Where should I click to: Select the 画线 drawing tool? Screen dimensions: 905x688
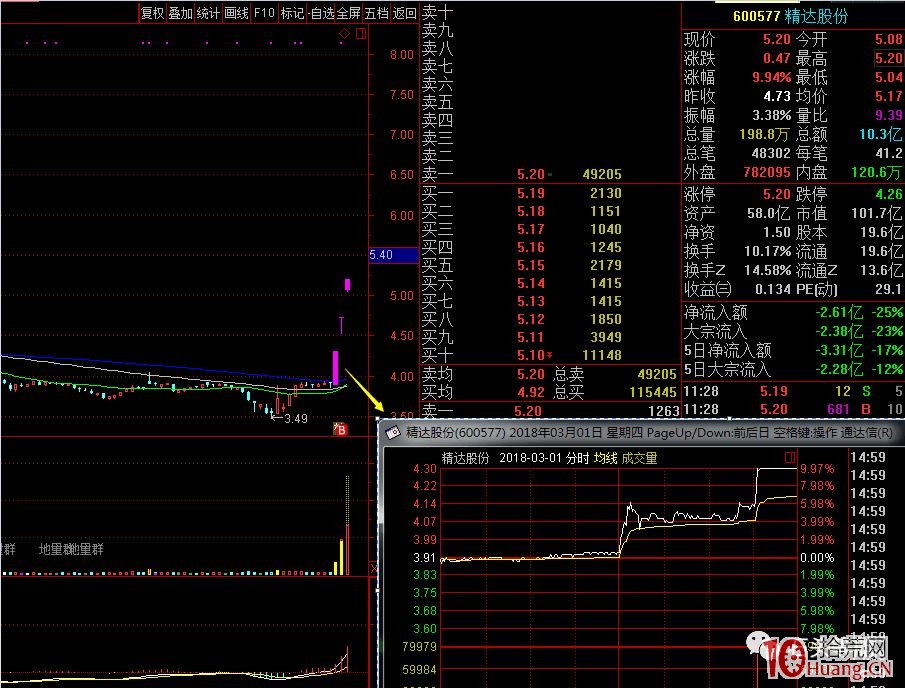pyautogui.click(x=236, y=13)
